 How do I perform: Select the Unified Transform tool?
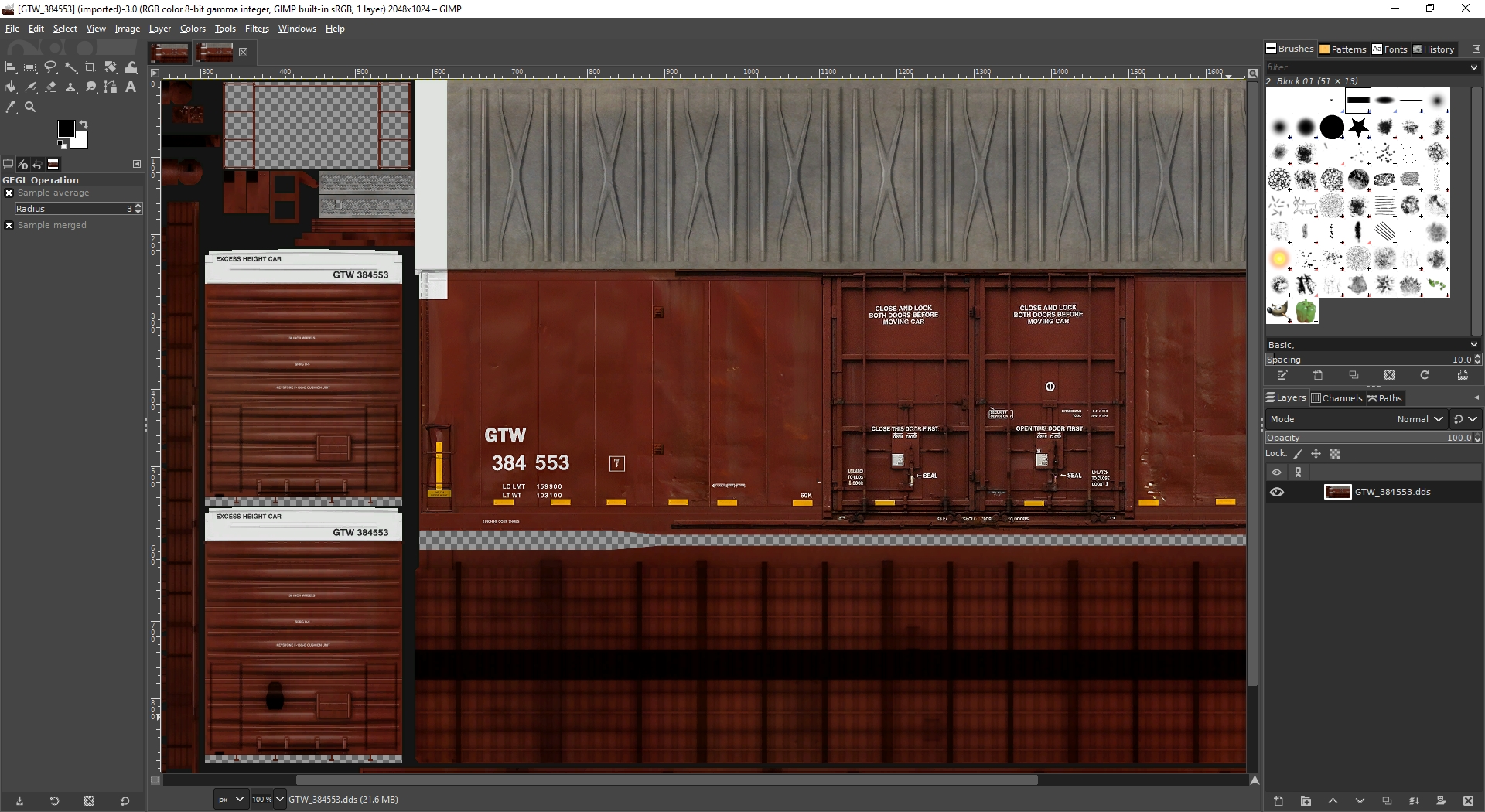(111, 67)
